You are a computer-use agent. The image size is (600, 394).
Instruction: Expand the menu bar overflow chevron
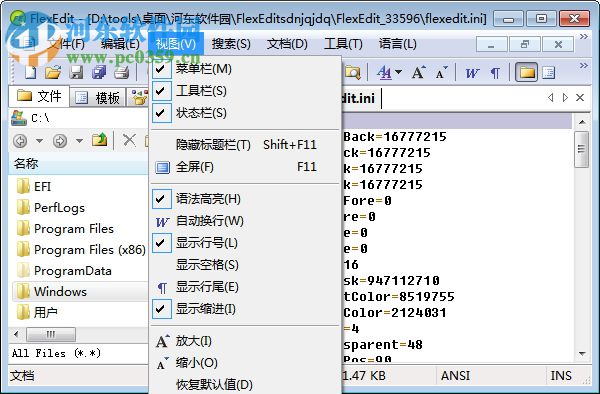tap(584, 37)
